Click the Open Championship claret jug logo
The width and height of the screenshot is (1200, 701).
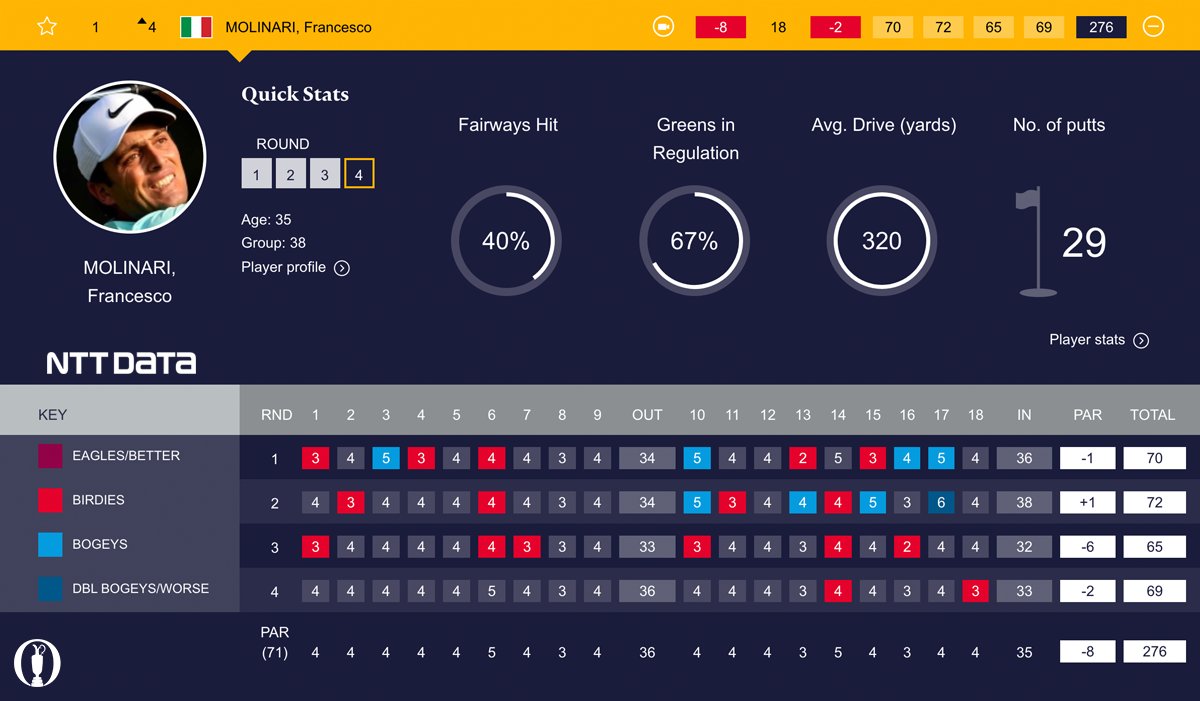click(38, 663)
